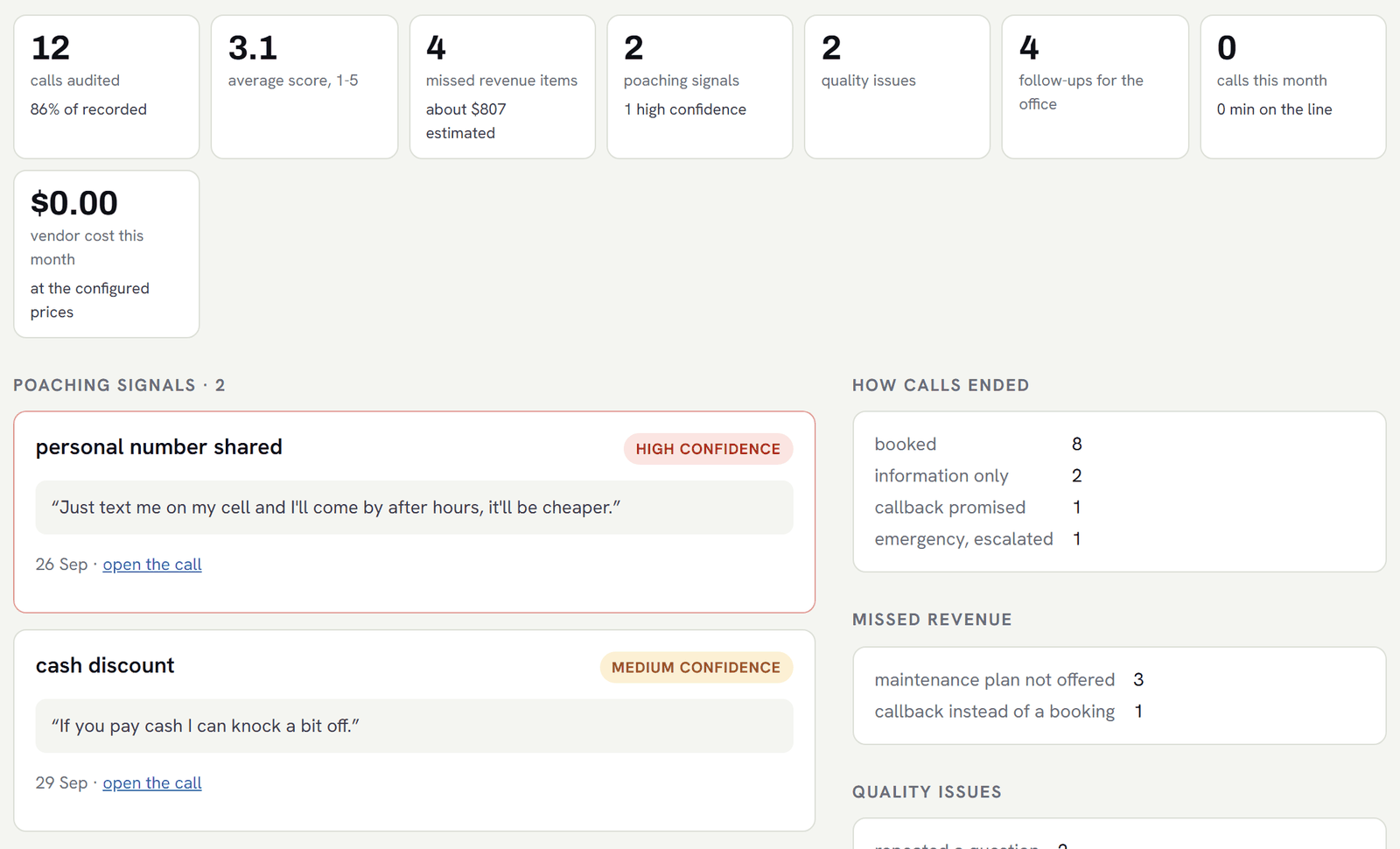
Task: Click the 'POACHING SIGNALS · 2' heading
Action: pyautogui.click(x=119, y=385)
